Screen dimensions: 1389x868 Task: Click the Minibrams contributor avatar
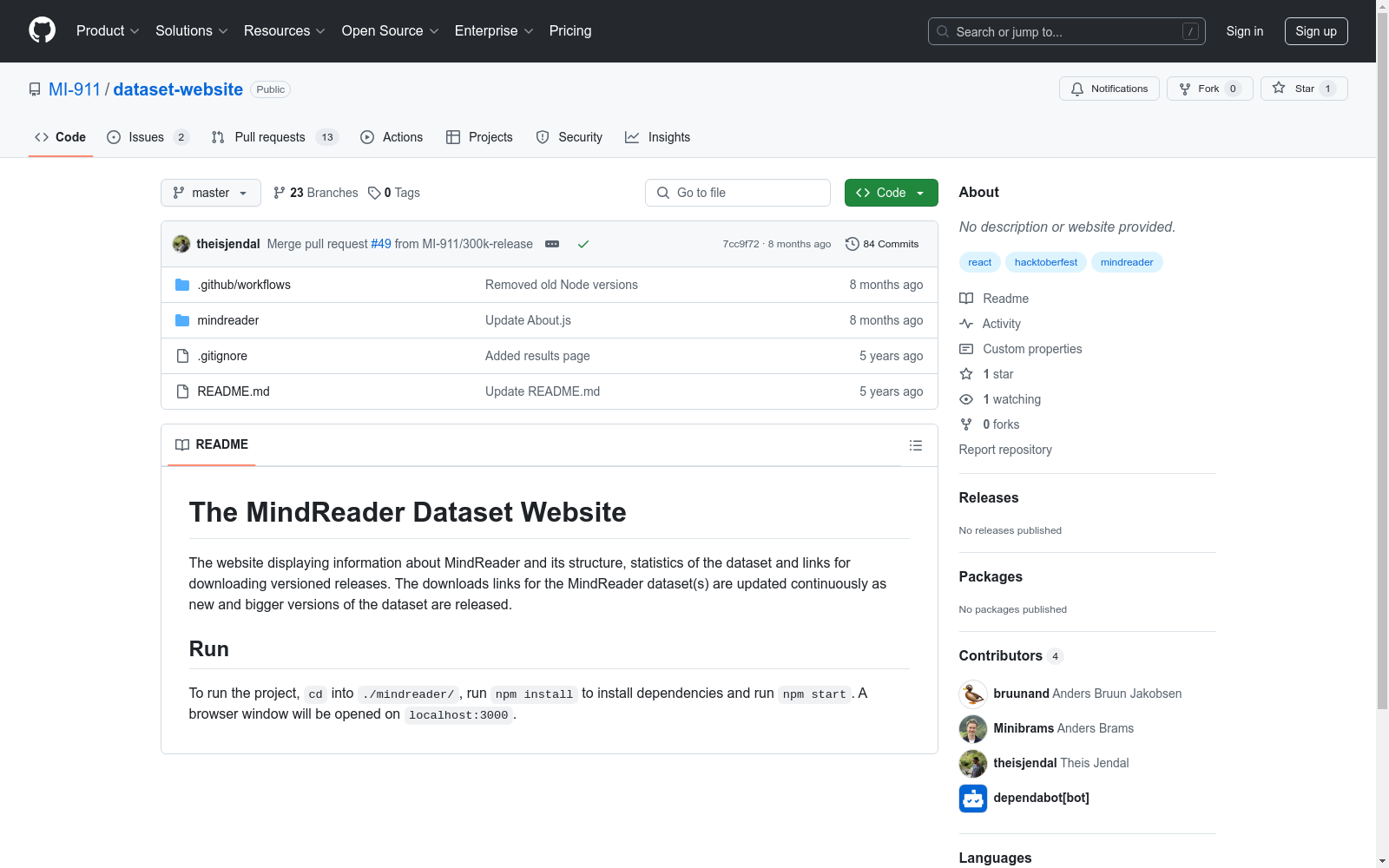(973, 729)
